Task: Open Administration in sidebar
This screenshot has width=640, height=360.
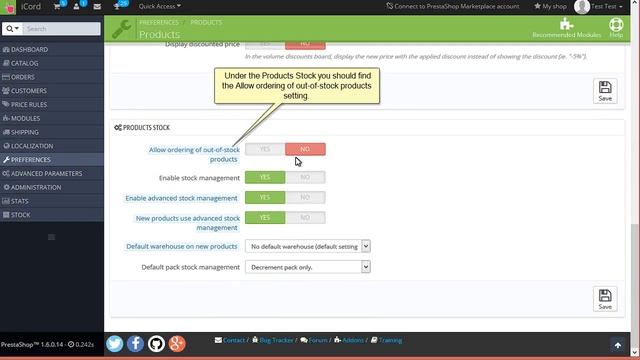Action: click(52, 187)
